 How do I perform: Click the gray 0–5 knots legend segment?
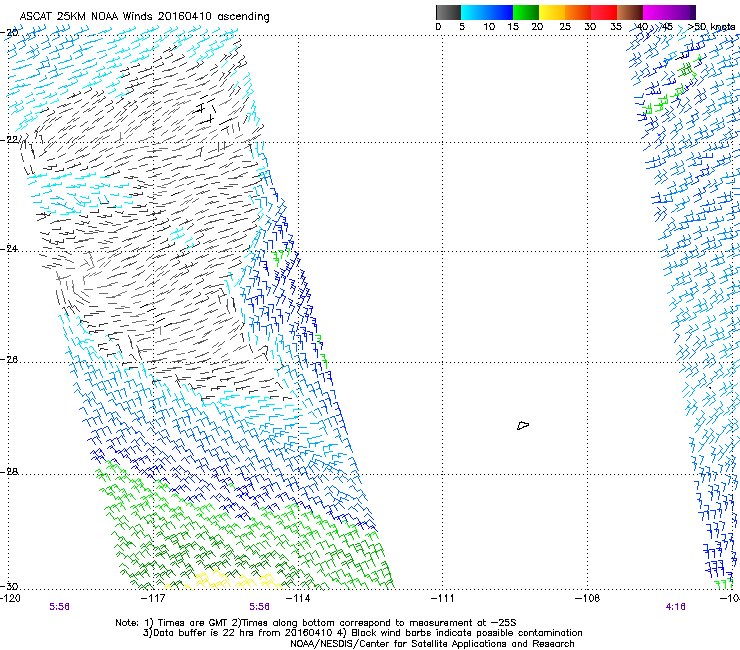pos(448,12)
